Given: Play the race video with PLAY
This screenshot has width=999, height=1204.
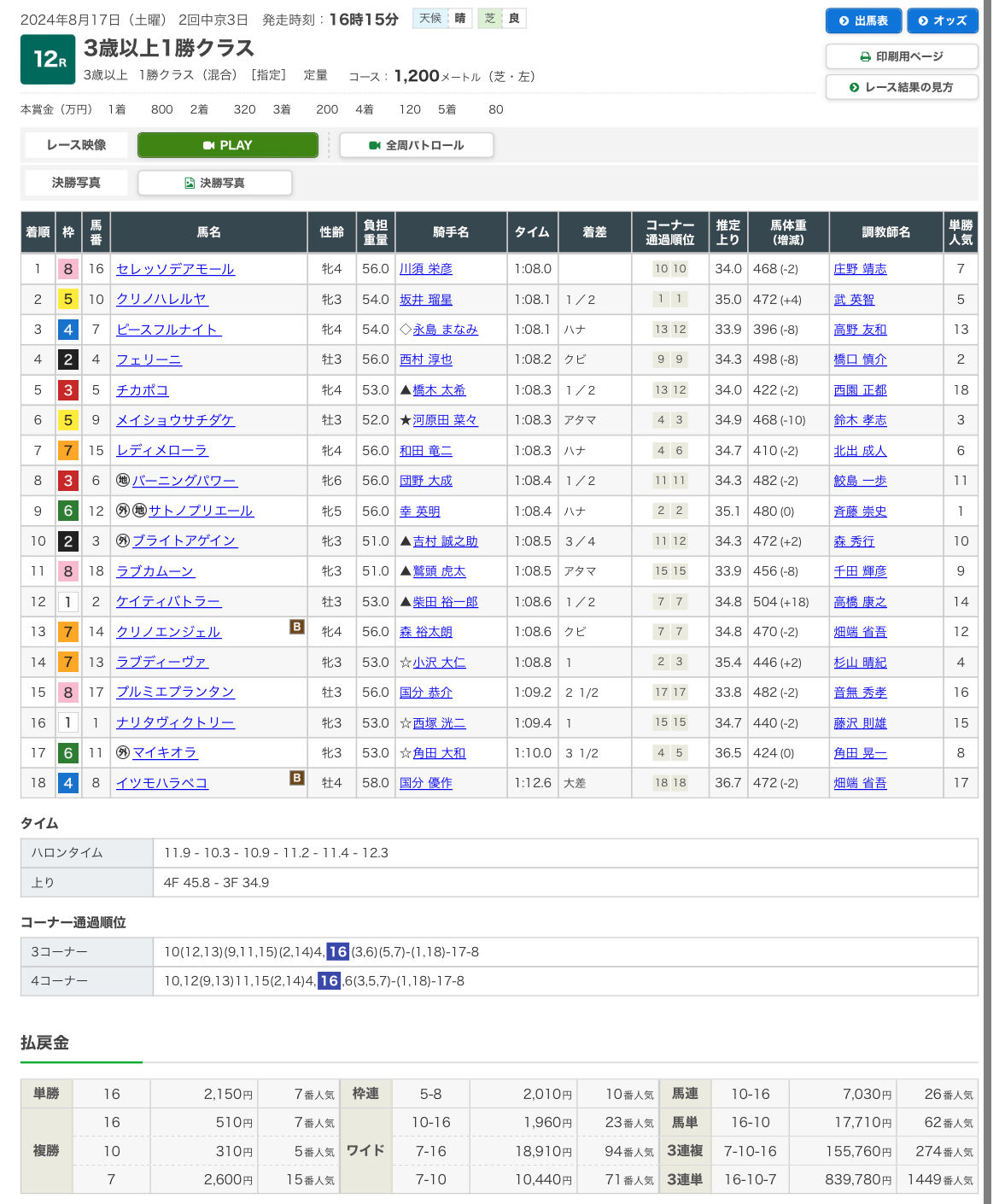Looking at the screenshot, I should (x=228, y=145).
